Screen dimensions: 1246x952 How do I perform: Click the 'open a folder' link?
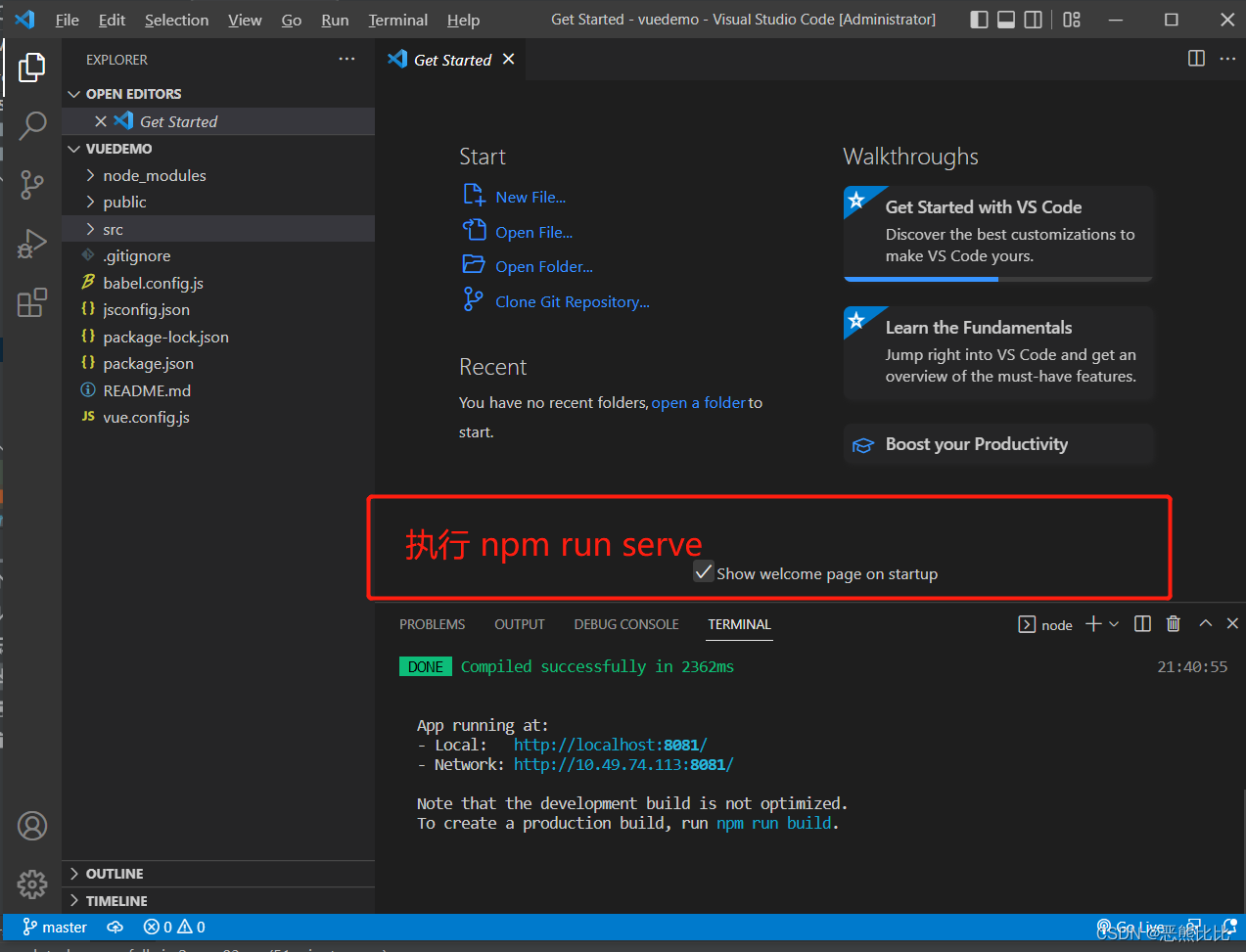(x=699, y=403)
